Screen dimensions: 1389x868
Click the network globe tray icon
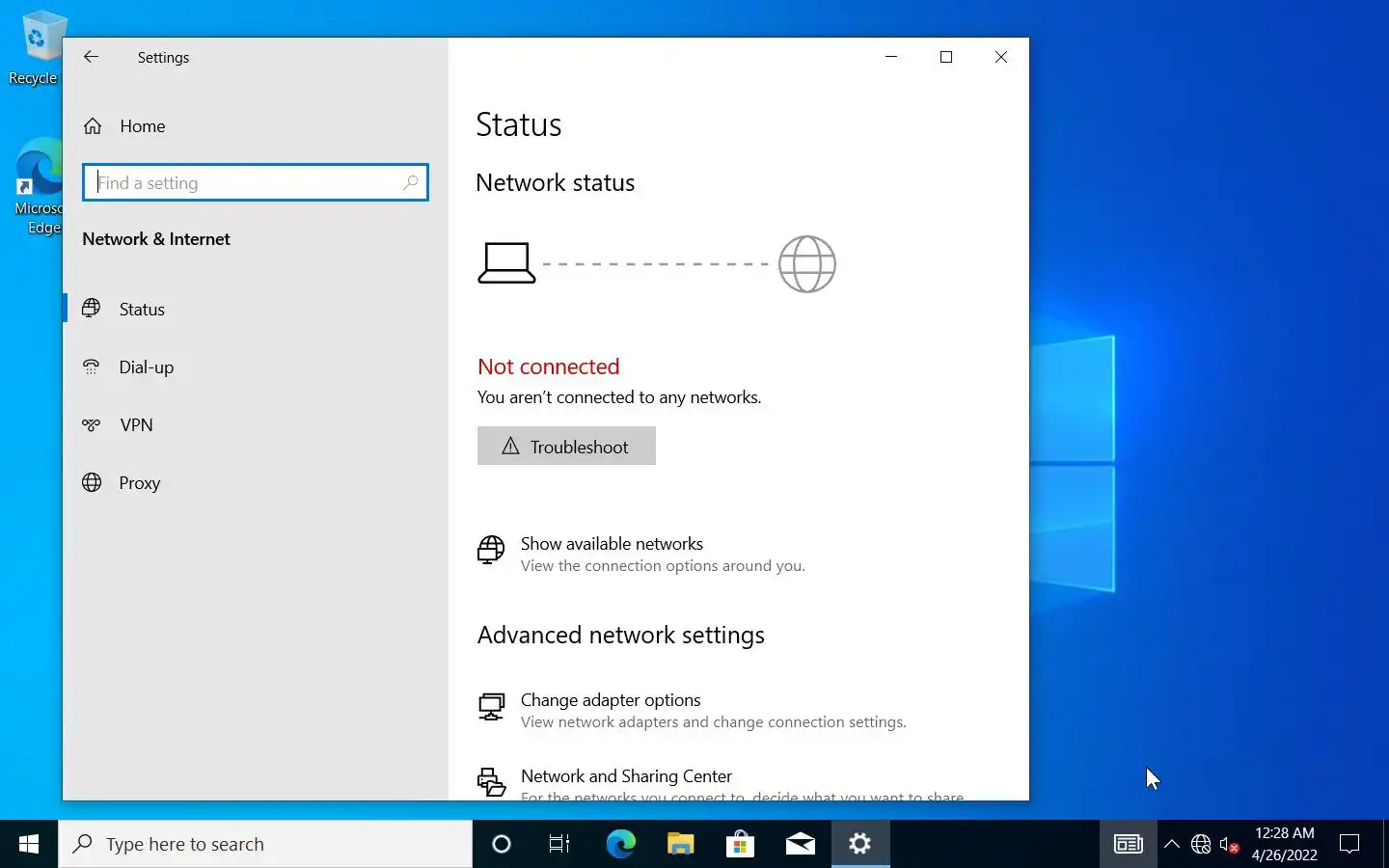point(1201,844)
